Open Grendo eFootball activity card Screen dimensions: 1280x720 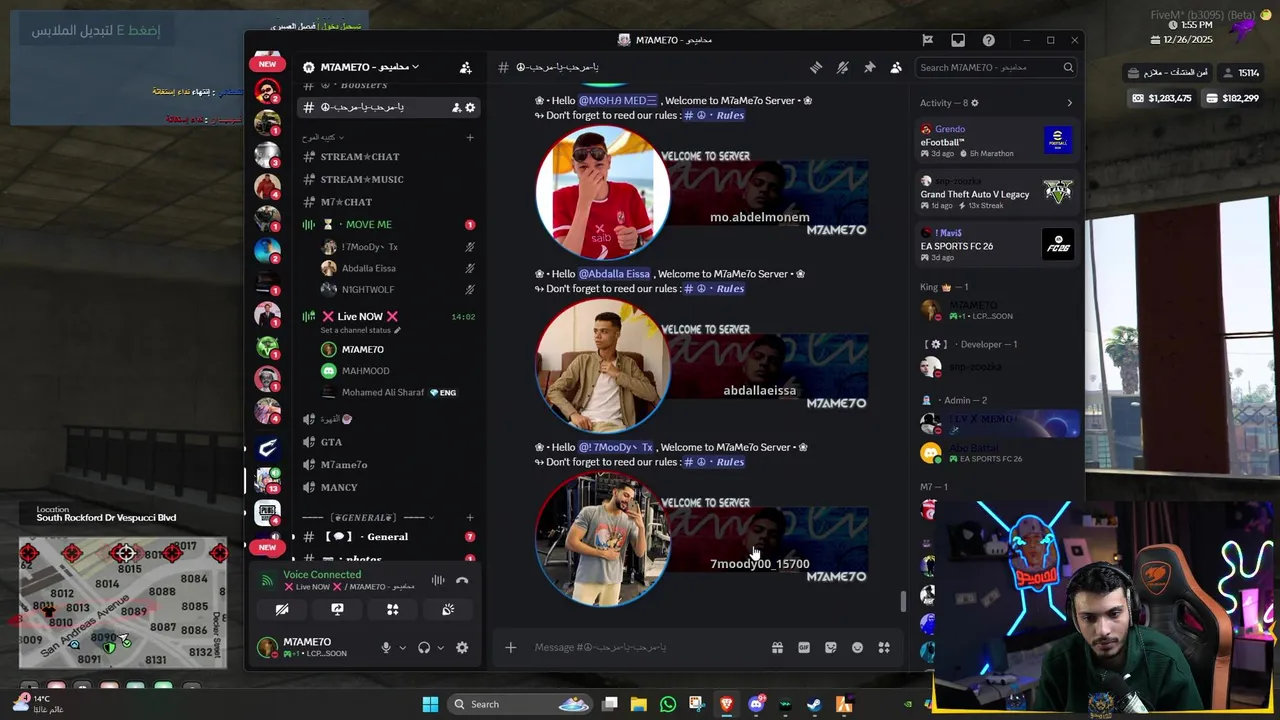(997, 141)
